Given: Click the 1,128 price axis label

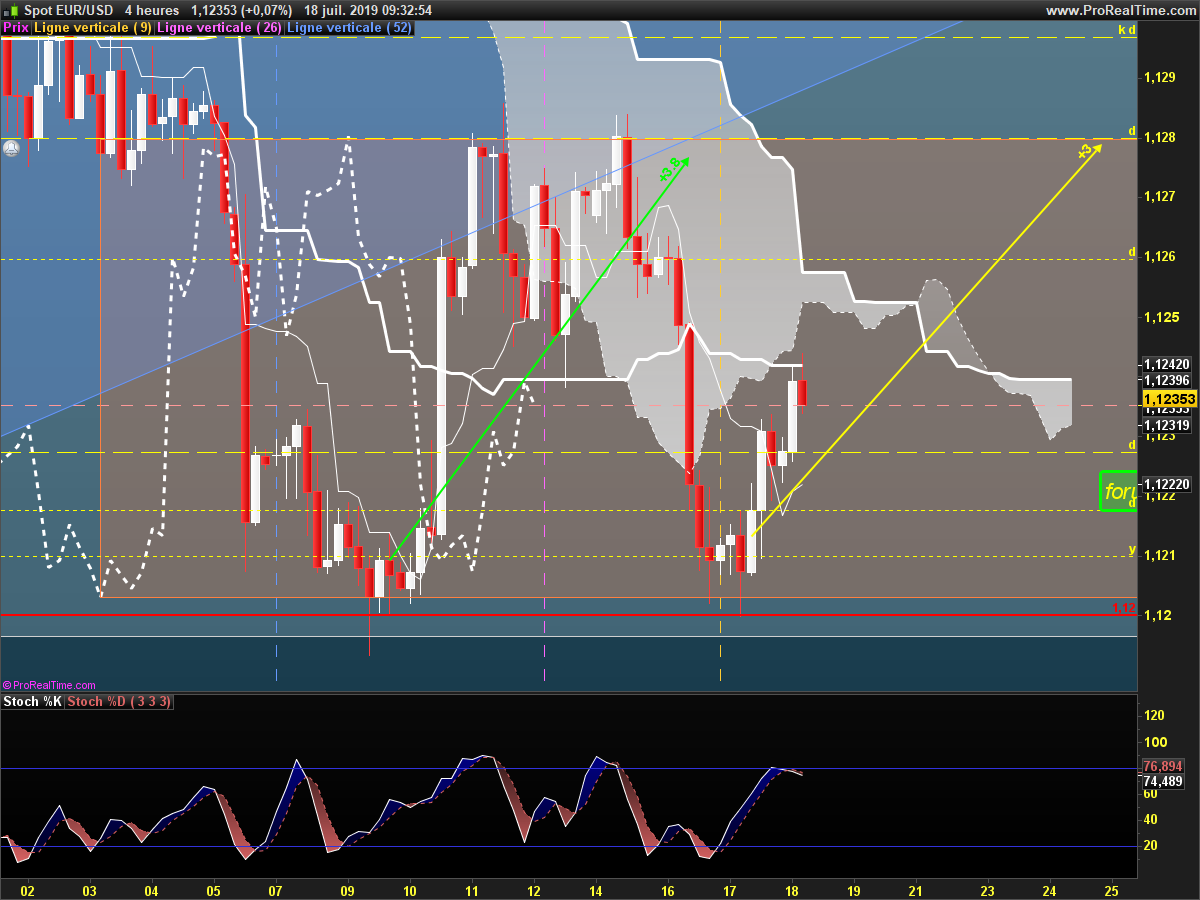Looking at the screenshot, I should (1158, 137).
